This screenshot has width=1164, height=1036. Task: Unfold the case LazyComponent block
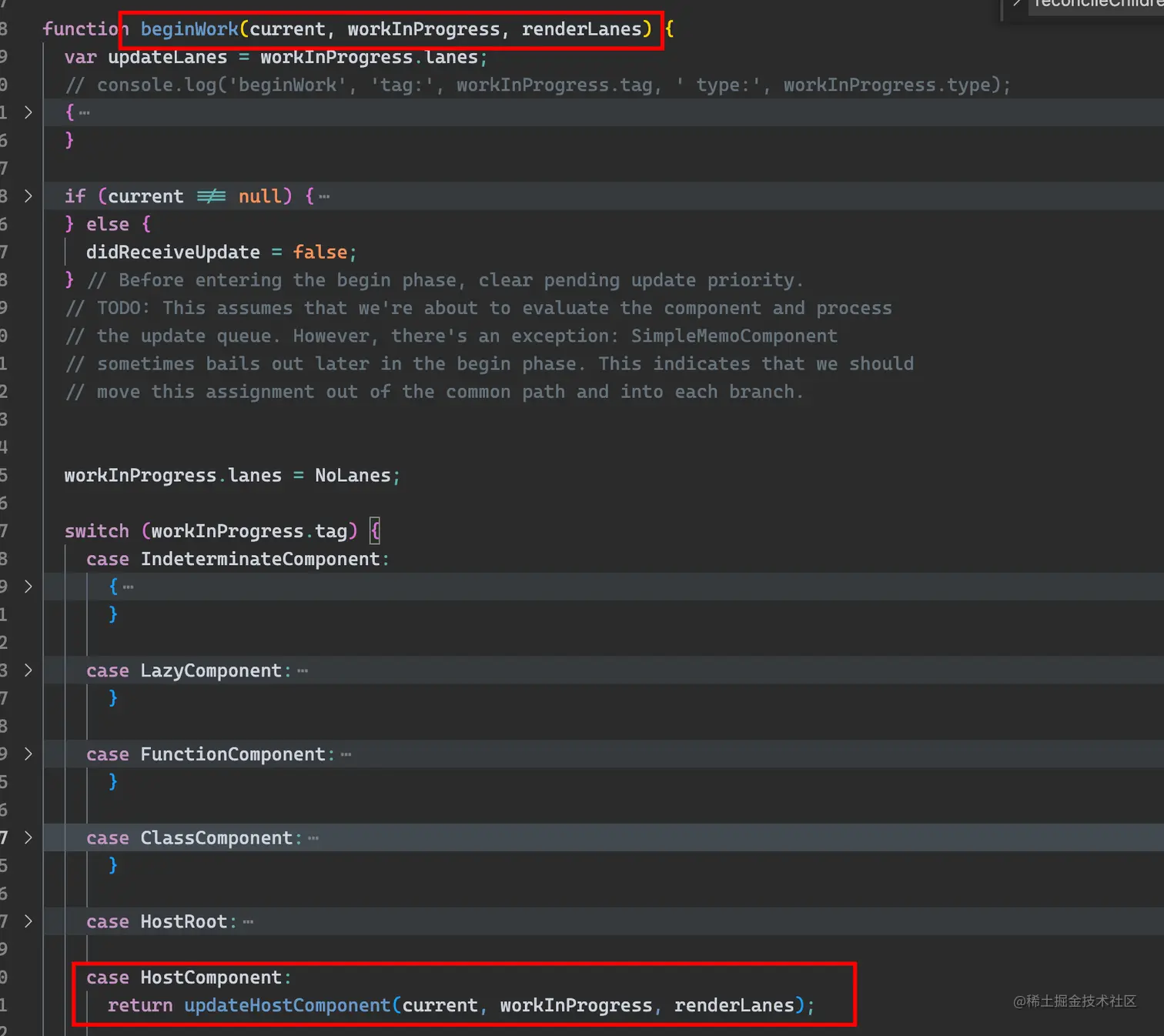click(28, 670)
